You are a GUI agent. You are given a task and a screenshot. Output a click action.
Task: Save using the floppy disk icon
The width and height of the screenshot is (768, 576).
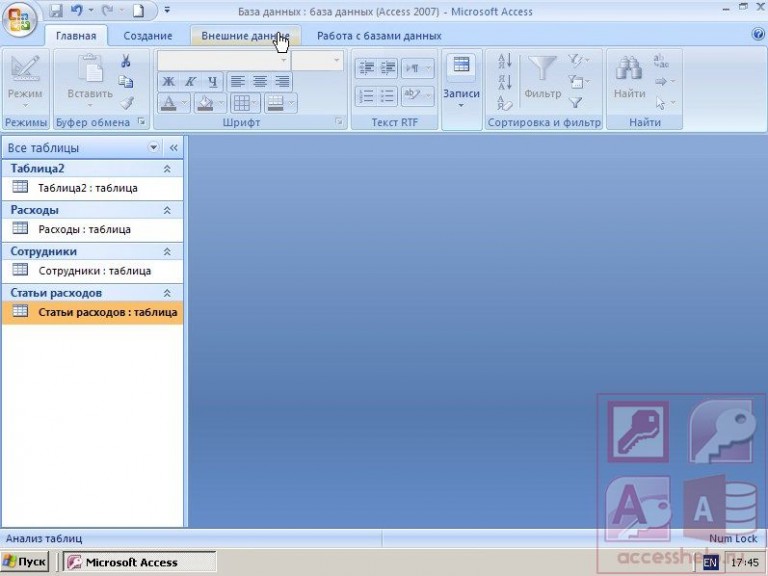56,11
